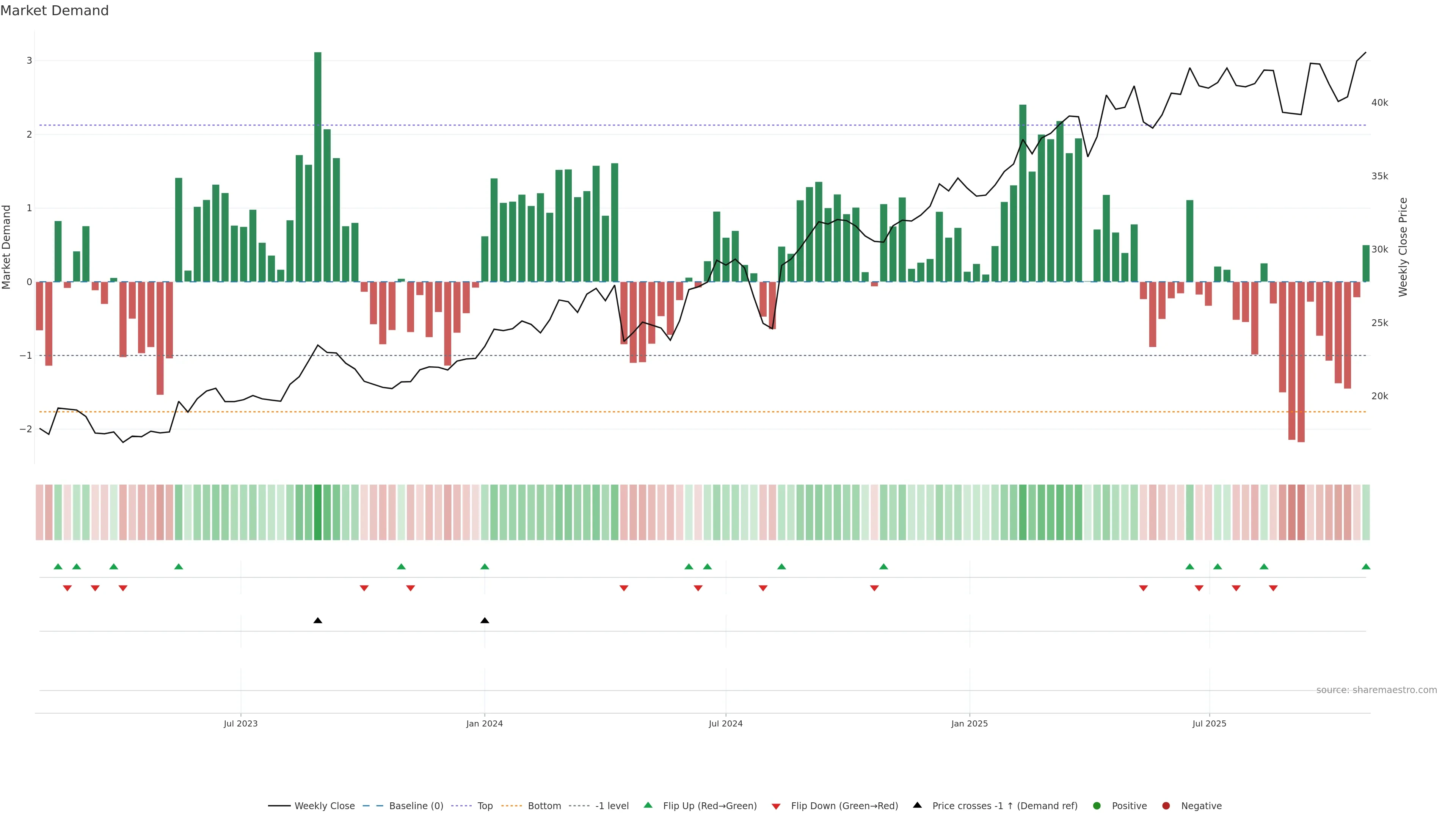Click the Market Demand chart title
This screenshot has width=1456, height=819.
[54, 11]
